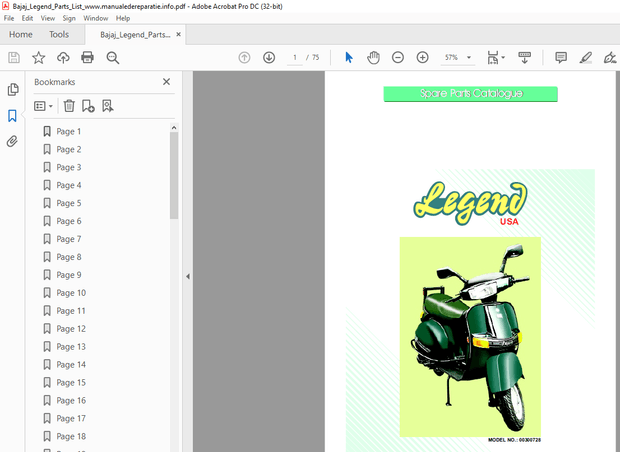This screenshot has height=452, width=620.
Task: Click the Fit page width icon
Action: pos(493,58)
